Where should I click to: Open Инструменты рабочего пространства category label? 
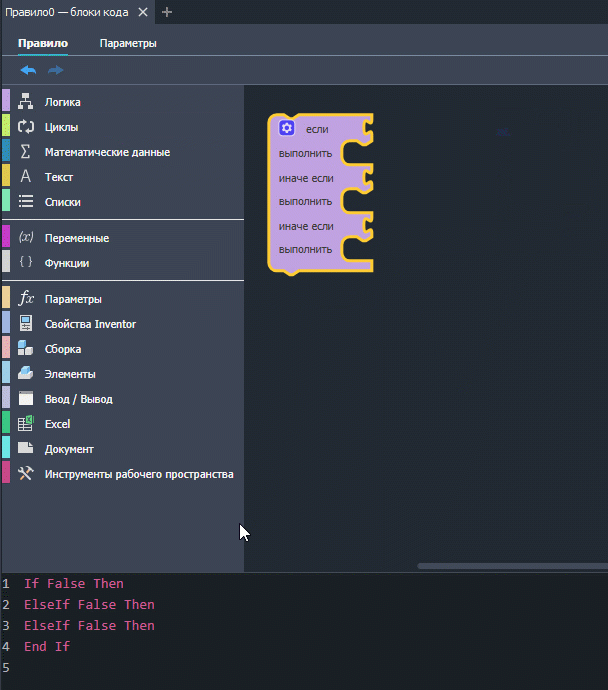coord(139,474)
